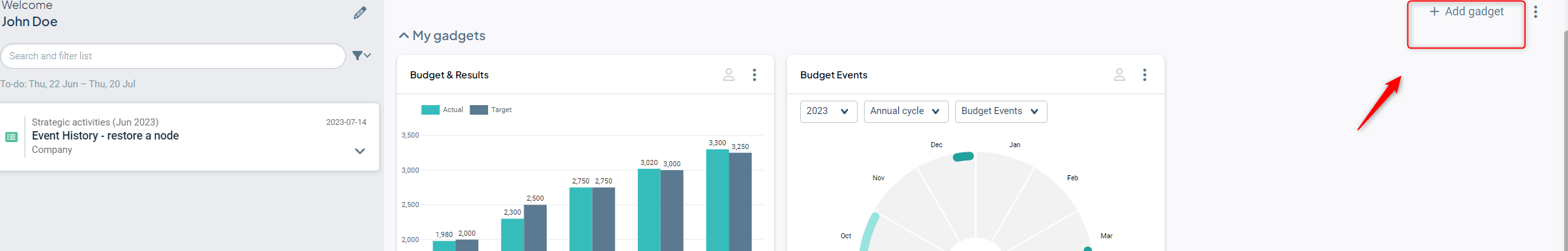Click the user icon on Budget & Results
This screenshot has width=1568, height=251.
[x=729, y=75]
